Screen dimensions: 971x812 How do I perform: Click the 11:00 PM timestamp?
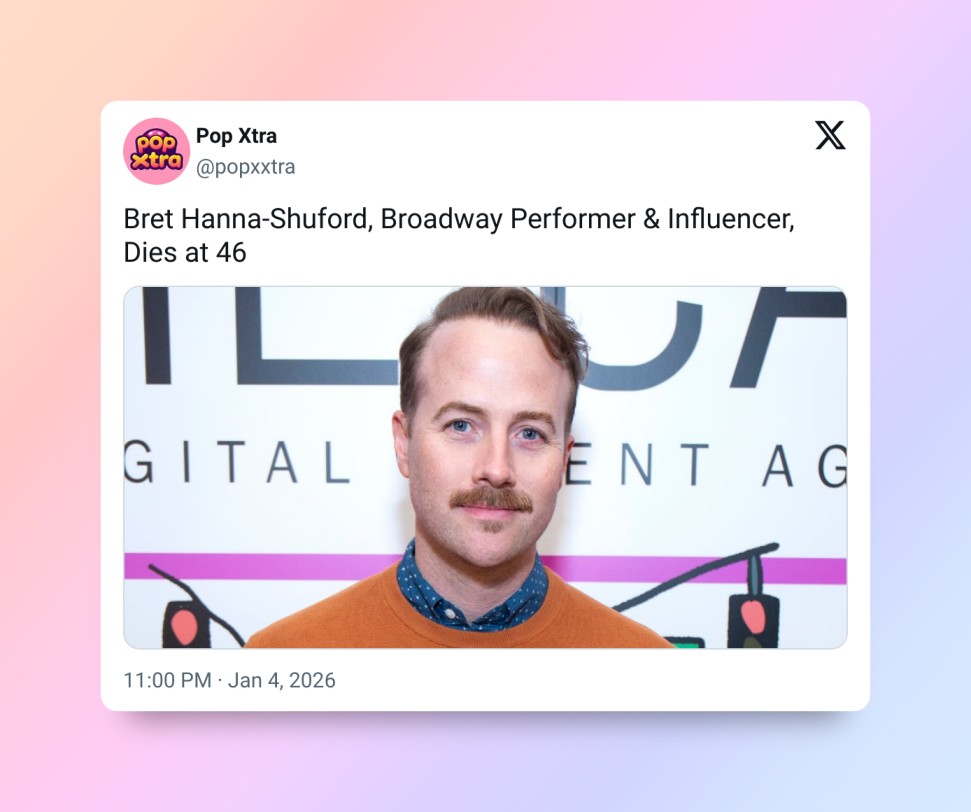coord(167,680)
